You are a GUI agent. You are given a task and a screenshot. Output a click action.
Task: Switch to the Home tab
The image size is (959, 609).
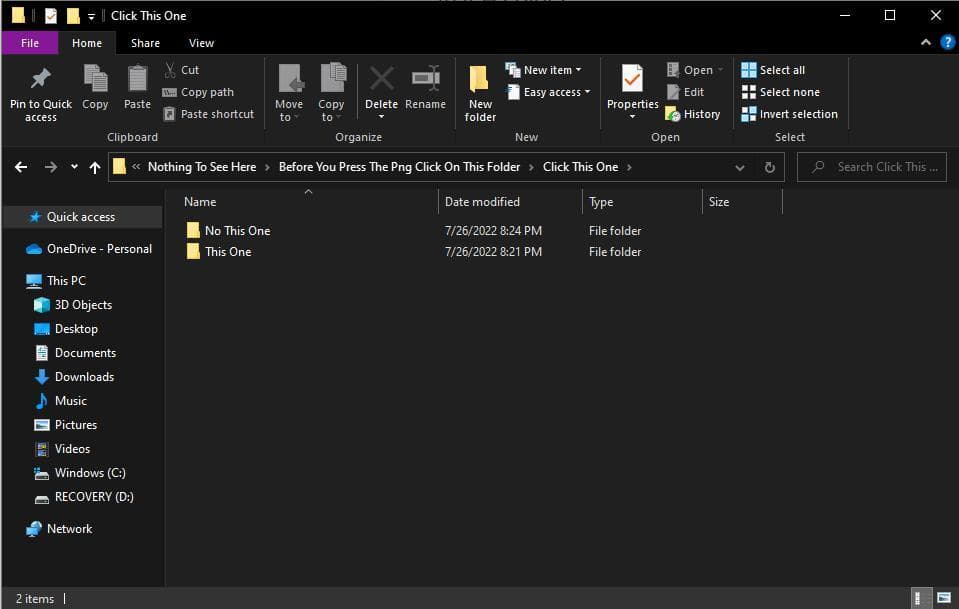coord(87,43)
